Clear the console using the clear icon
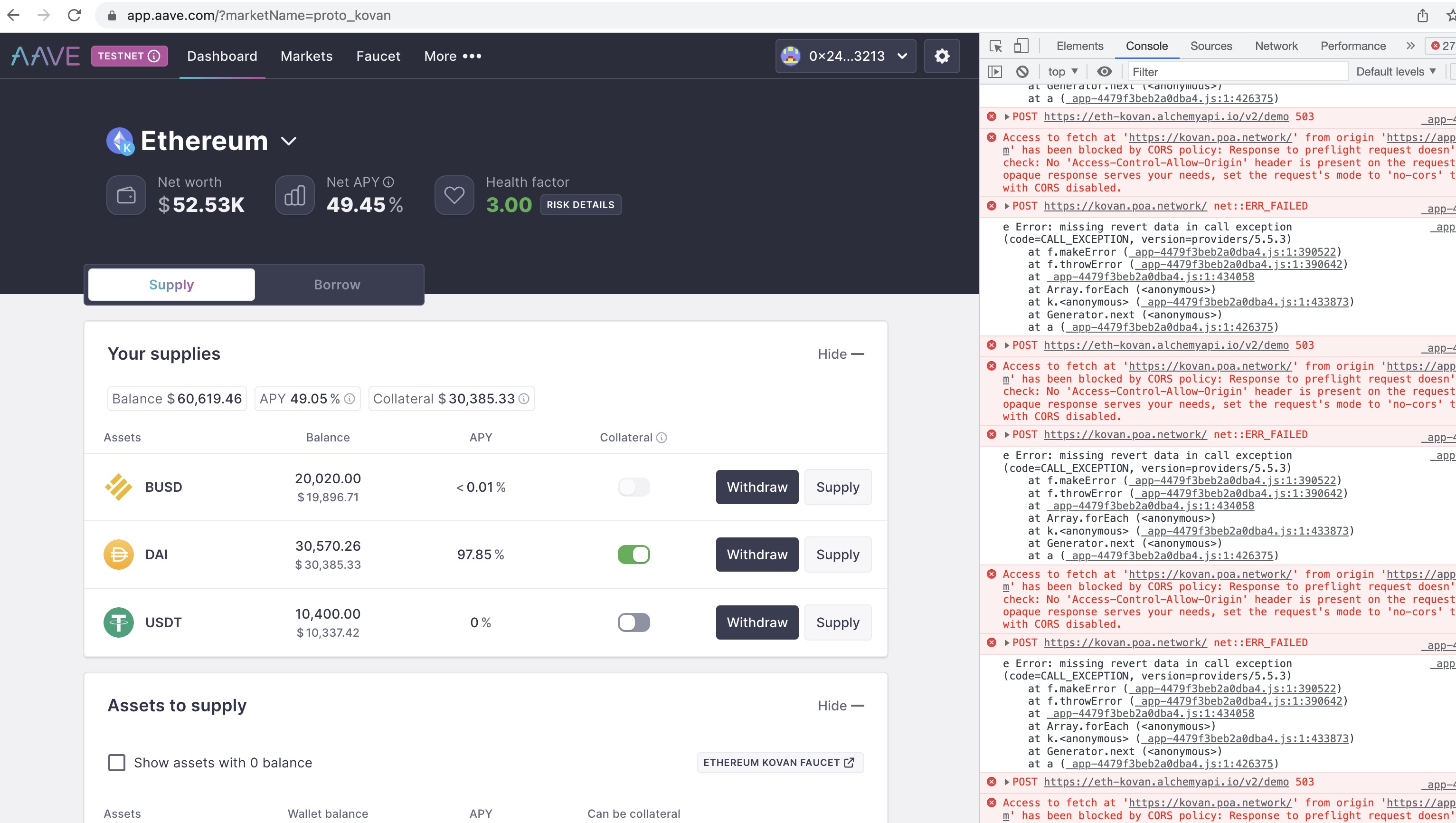The image size is (1456, 823). click(x=1022, y=71)
